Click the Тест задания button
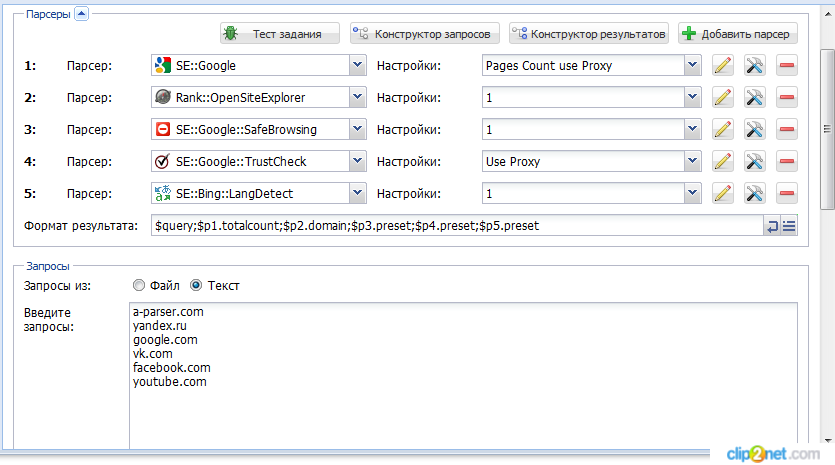Viewport: 835px width, 465px height. 280,34
